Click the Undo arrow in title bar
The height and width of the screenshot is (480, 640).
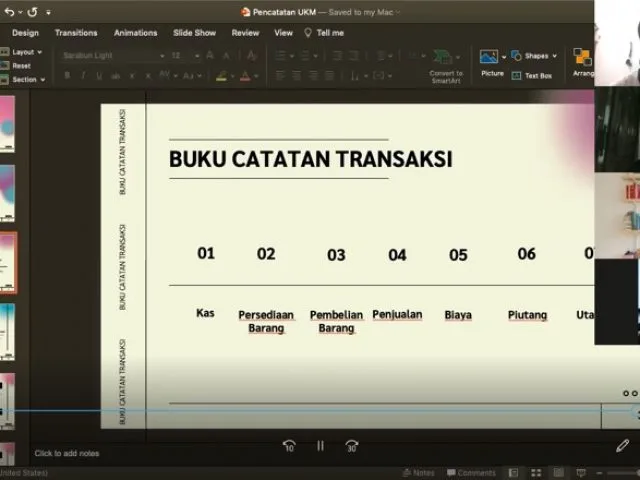[10, 12]
